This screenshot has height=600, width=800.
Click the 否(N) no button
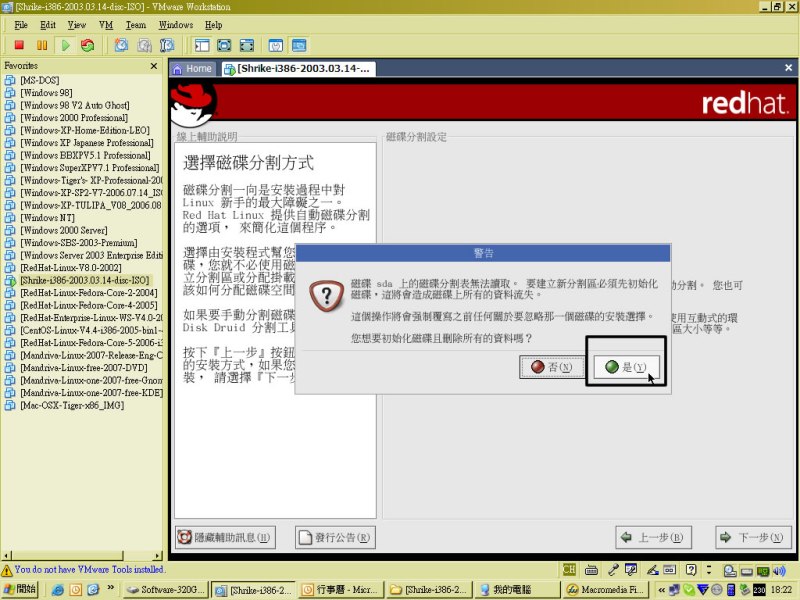tap(552, 366)
